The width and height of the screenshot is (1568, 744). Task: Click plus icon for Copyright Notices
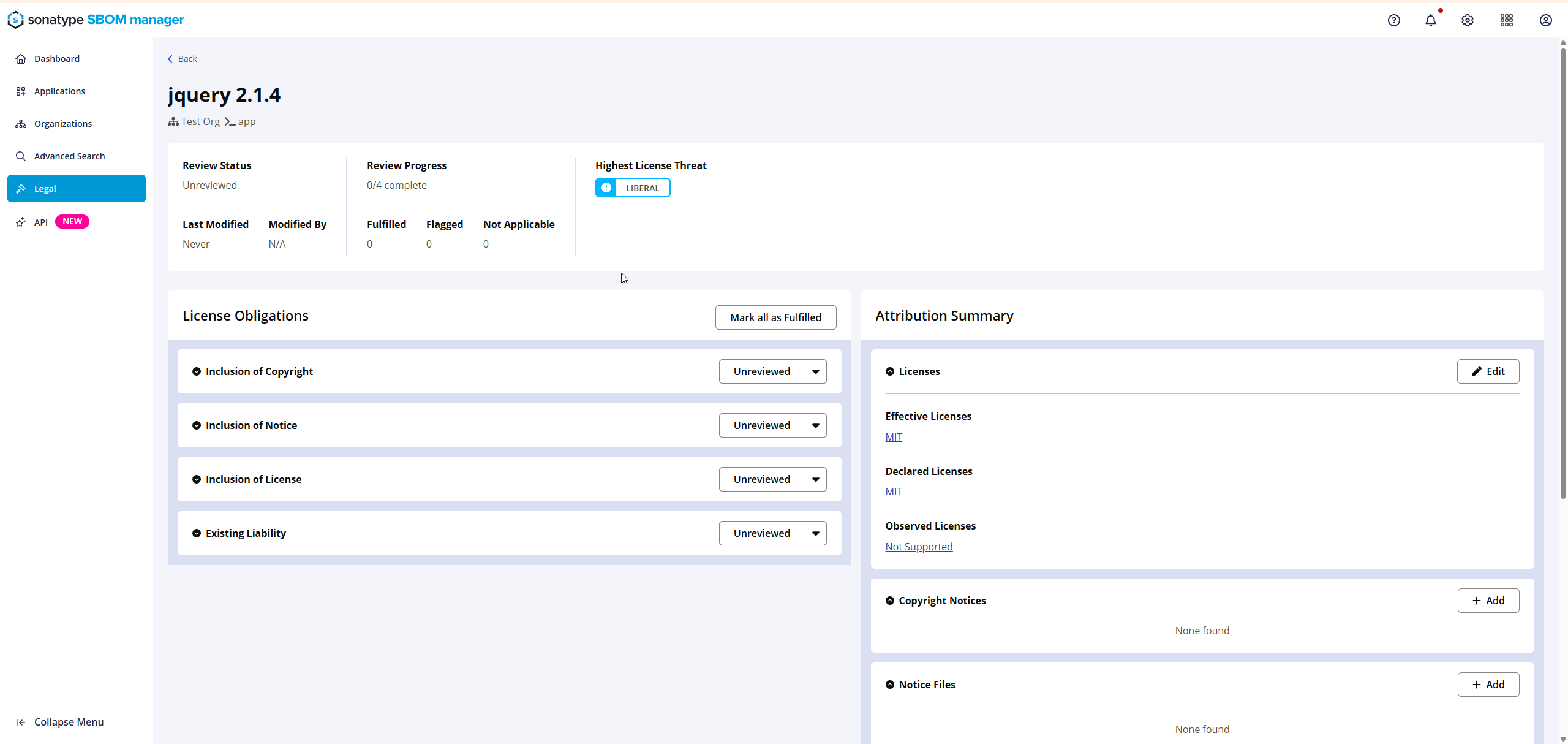tap(1477, 601)
